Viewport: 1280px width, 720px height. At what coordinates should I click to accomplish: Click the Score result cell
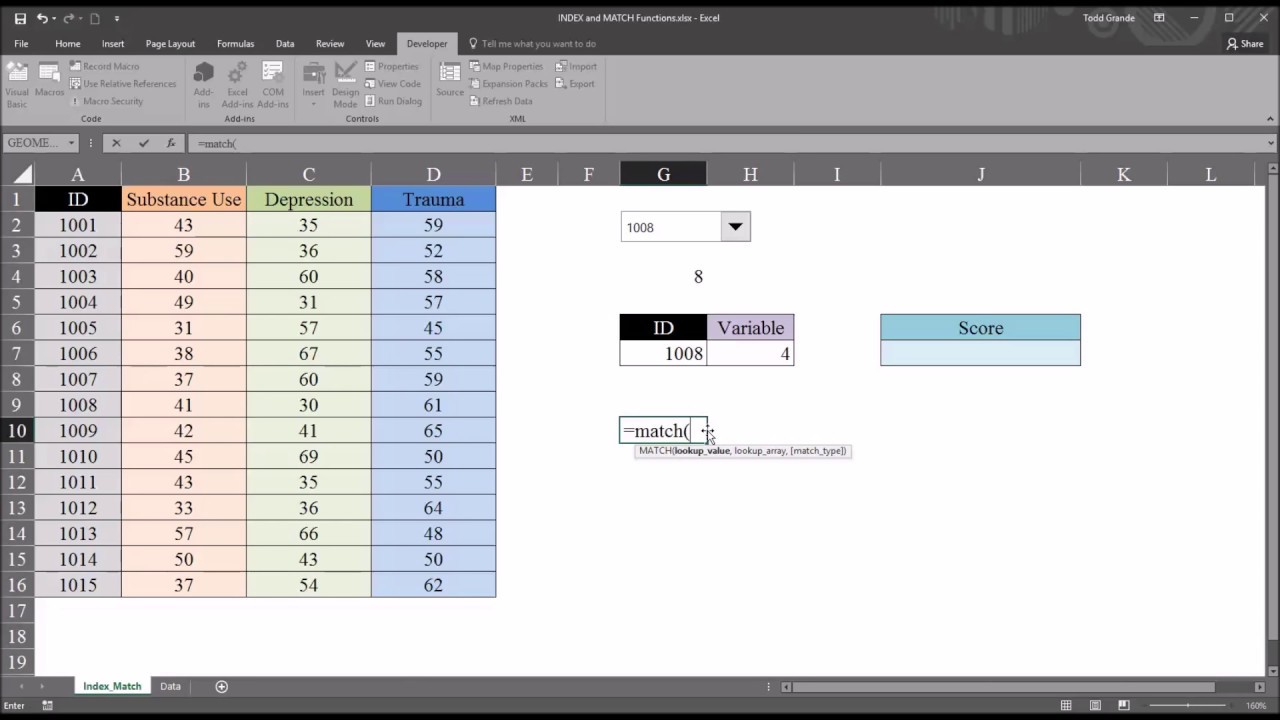pos(980,353)
